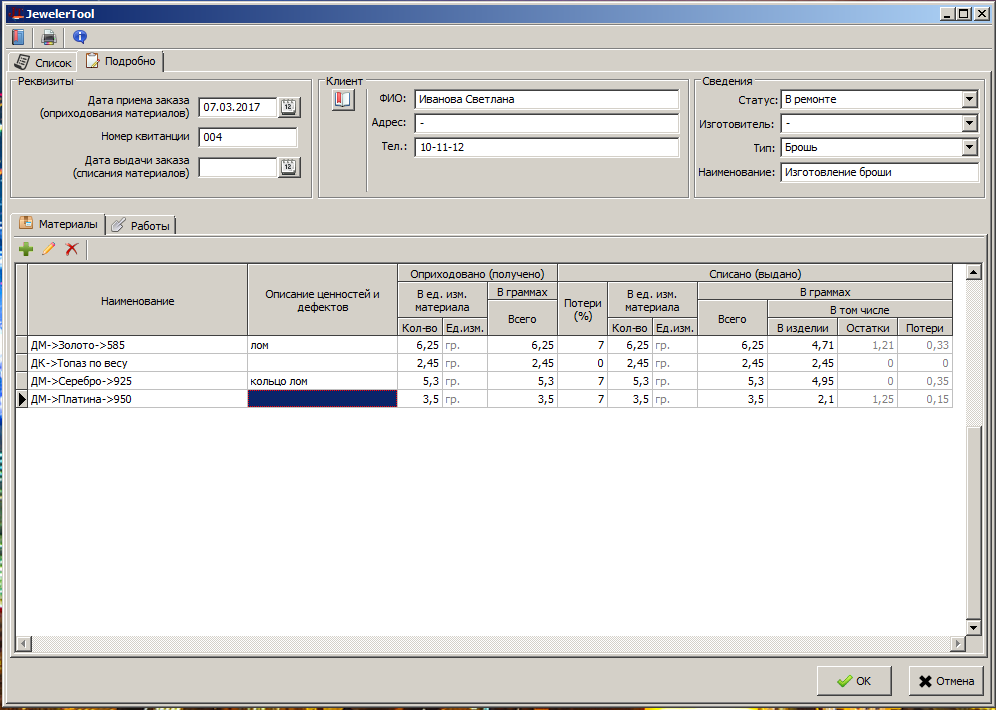Click the horizontal scrollbar right arrow
Image resolution: width=996 pixels, height=710 pixels.
[x=958, y=643]
